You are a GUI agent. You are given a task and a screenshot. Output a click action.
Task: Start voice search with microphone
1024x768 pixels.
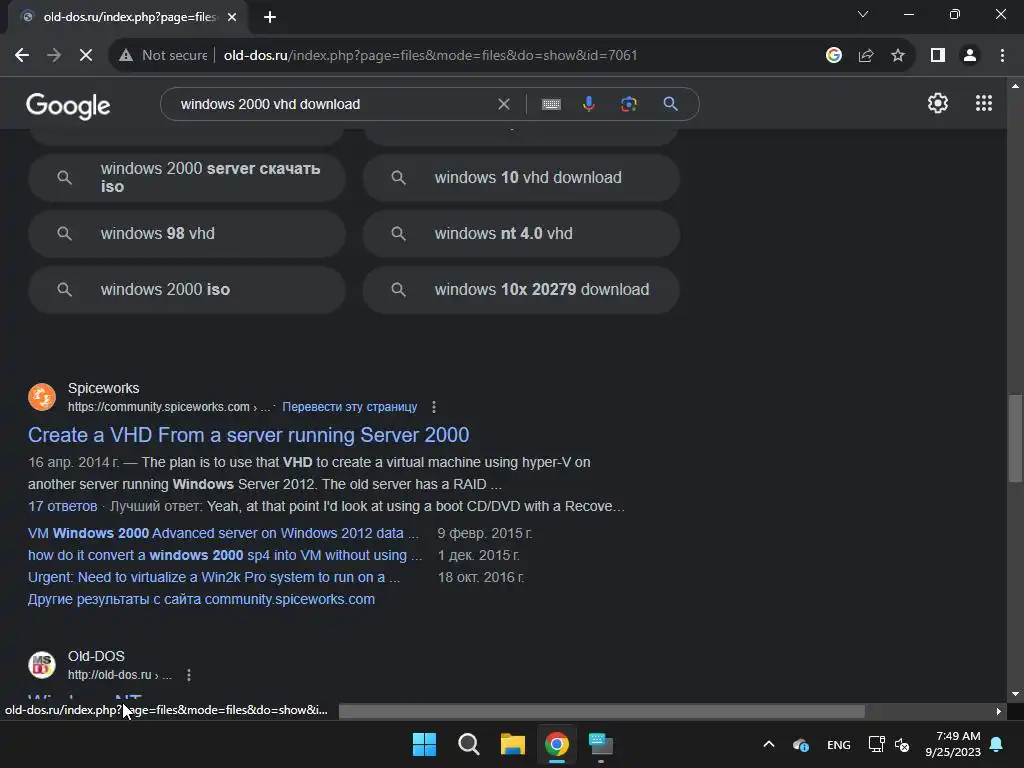tap(588, 104)
